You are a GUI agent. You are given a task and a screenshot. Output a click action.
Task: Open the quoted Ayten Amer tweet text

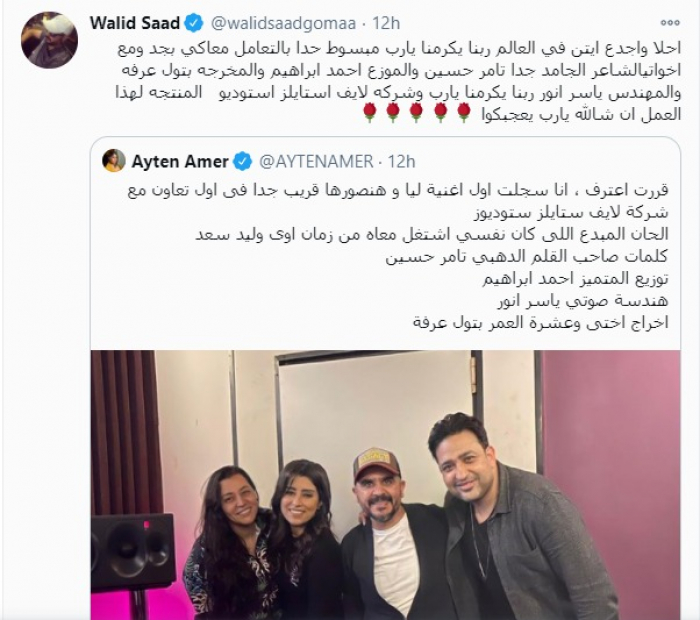pos(399,256)
